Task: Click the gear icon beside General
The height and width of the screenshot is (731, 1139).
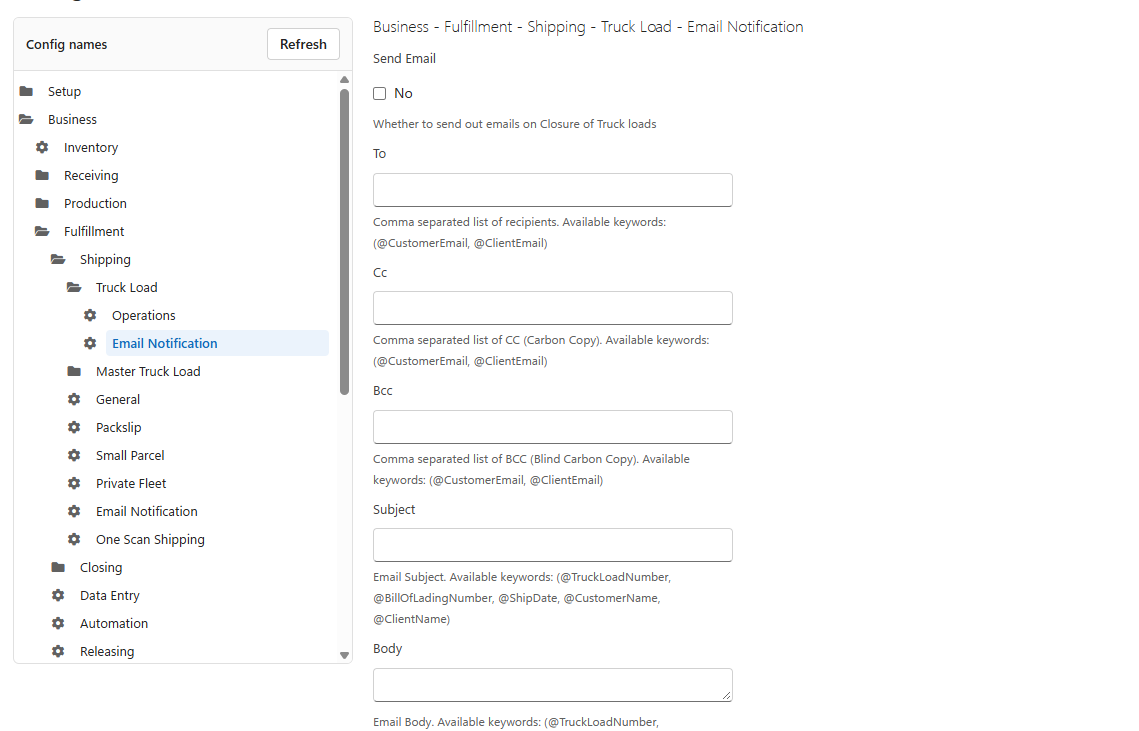Action: pos(74,399)
